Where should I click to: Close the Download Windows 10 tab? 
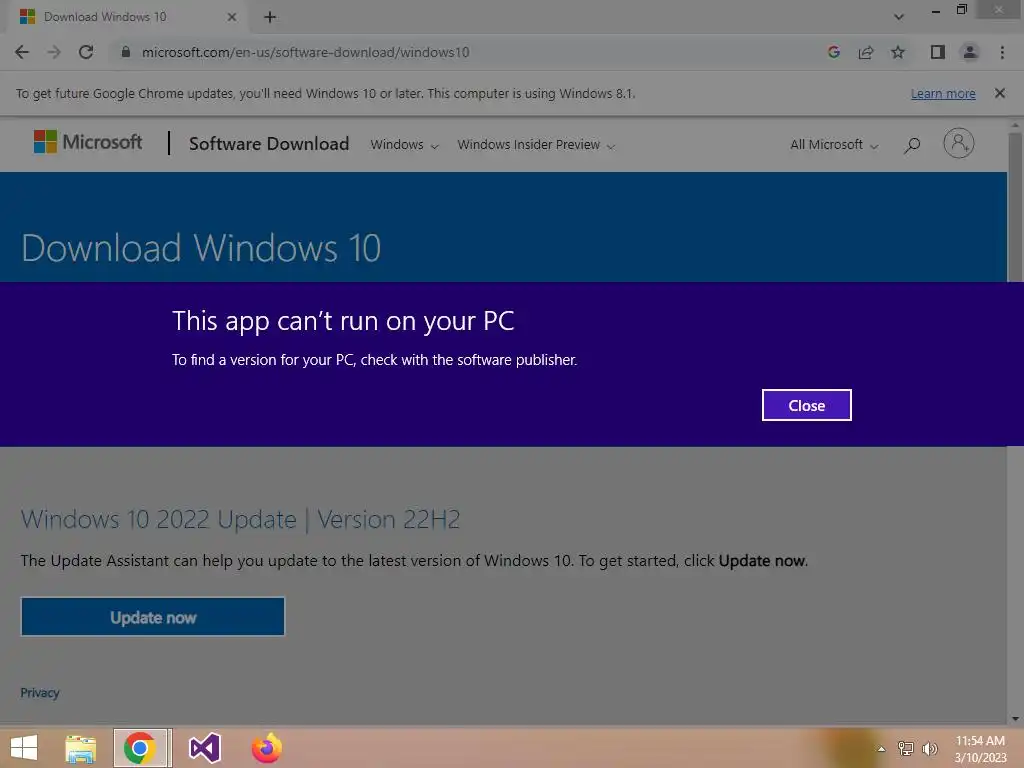click(x=232, y=17)
